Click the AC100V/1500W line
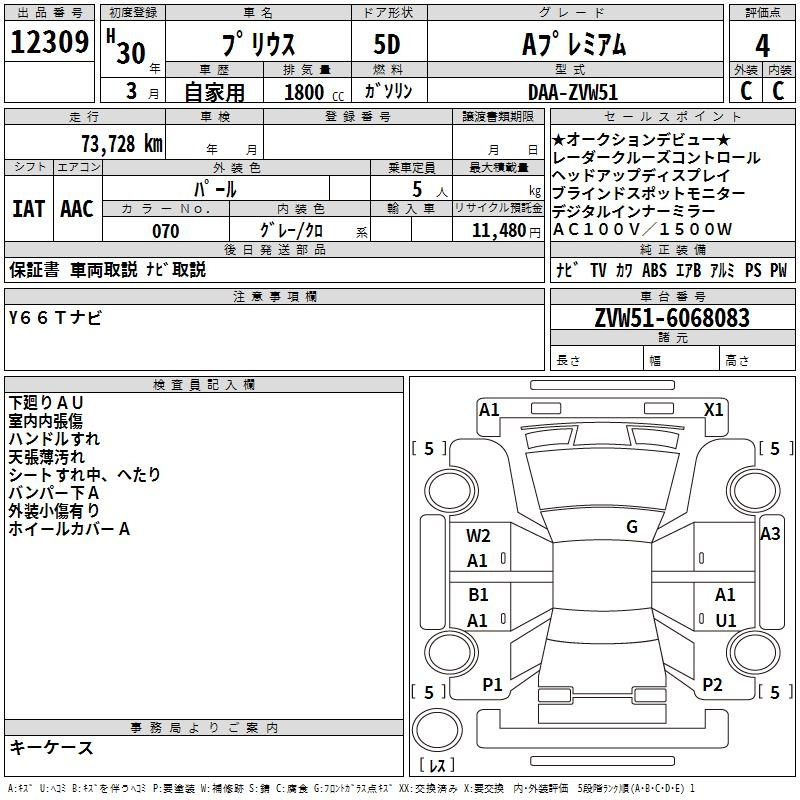Screen dimensions: 800x800 coord(643,229)
